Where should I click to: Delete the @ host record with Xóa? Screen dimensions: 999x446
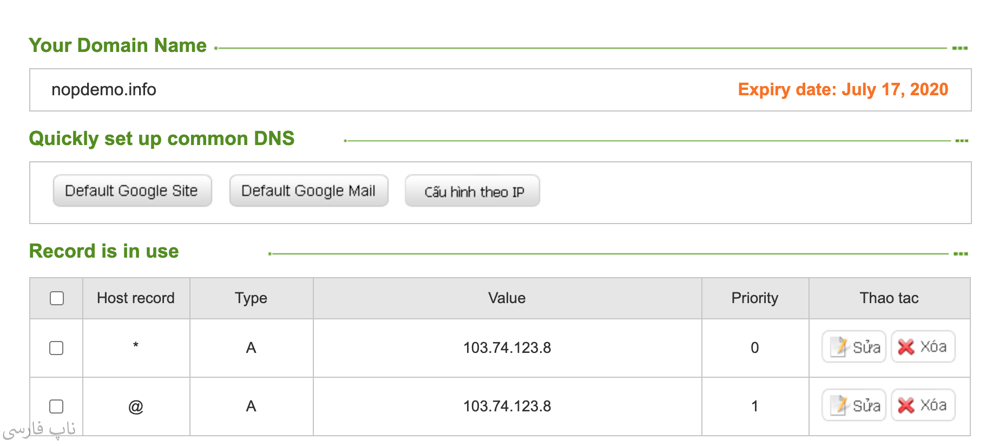click(922, 405)
